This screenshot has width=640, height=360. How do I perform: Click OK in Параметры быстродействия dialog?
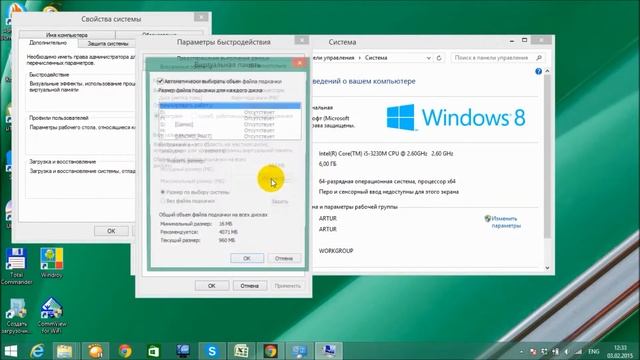(211, 286)
